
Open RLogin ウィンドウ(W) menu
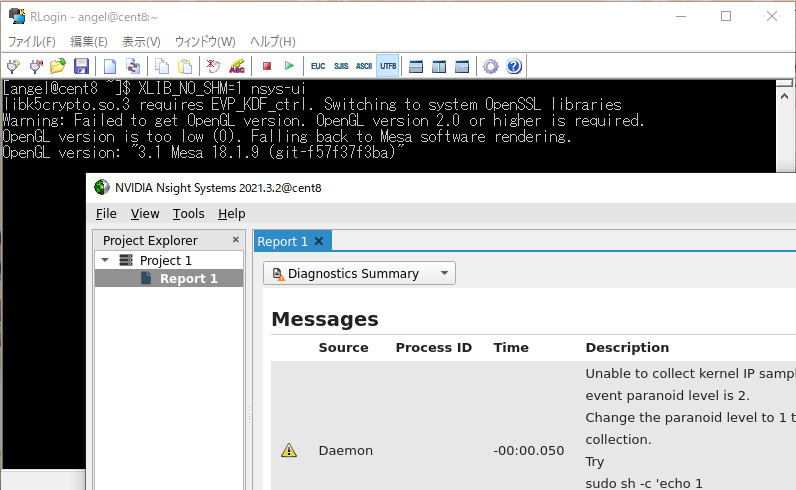tap(205, 42)
